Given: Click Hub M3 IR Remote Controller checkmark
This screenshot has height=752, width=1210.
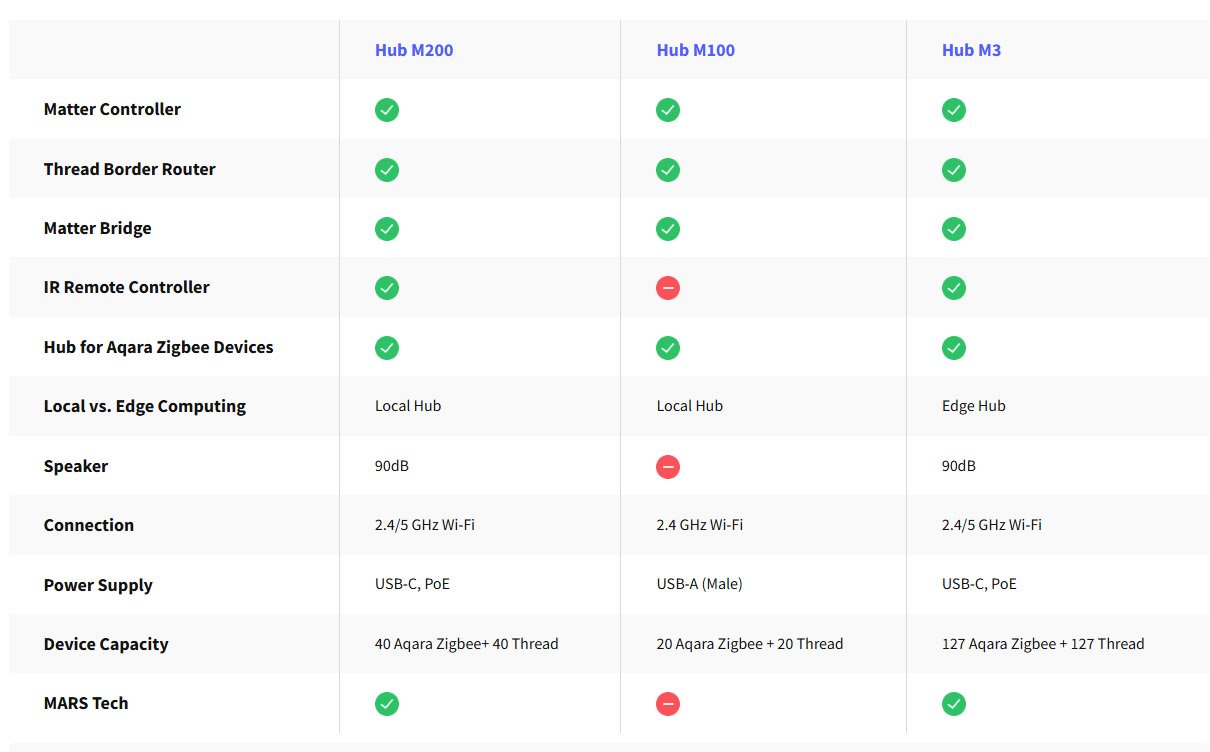Looking at the screenshot, I should [954, 288].
